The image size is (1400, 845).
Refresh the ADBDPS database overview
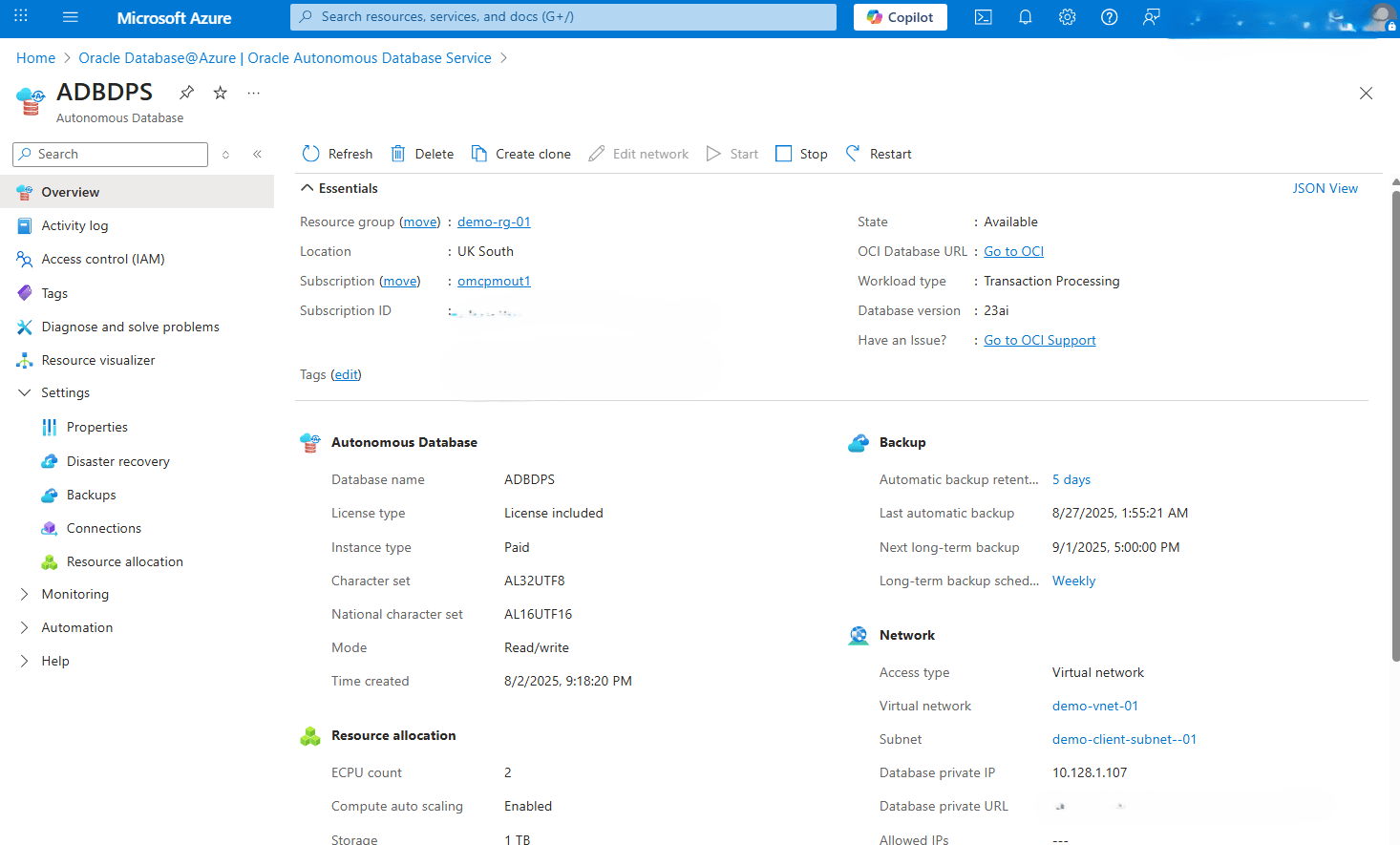pos(336,153)
